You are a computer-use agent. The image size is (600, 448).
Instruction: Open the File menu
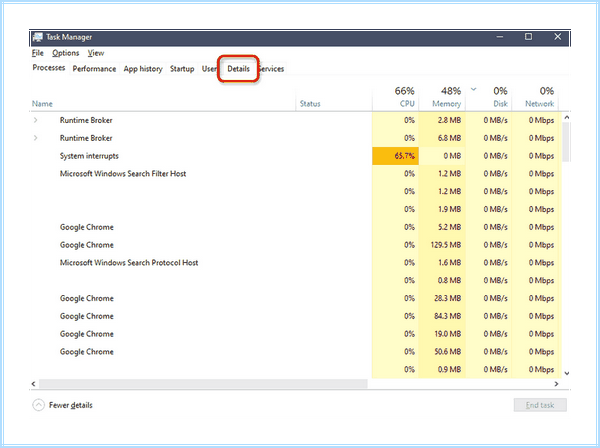(x=38, y=53)
